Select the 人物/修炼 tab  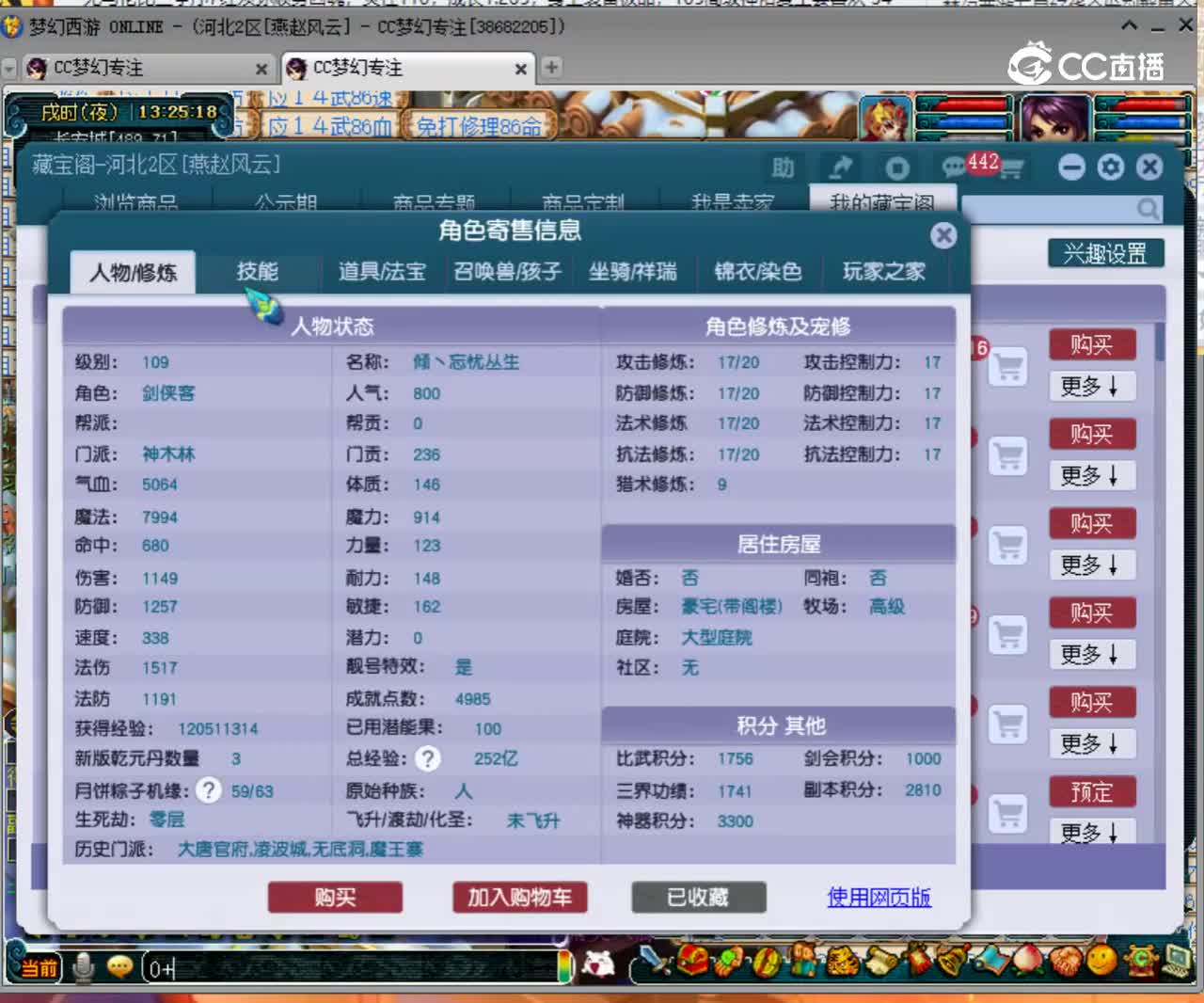click(133, 272)
